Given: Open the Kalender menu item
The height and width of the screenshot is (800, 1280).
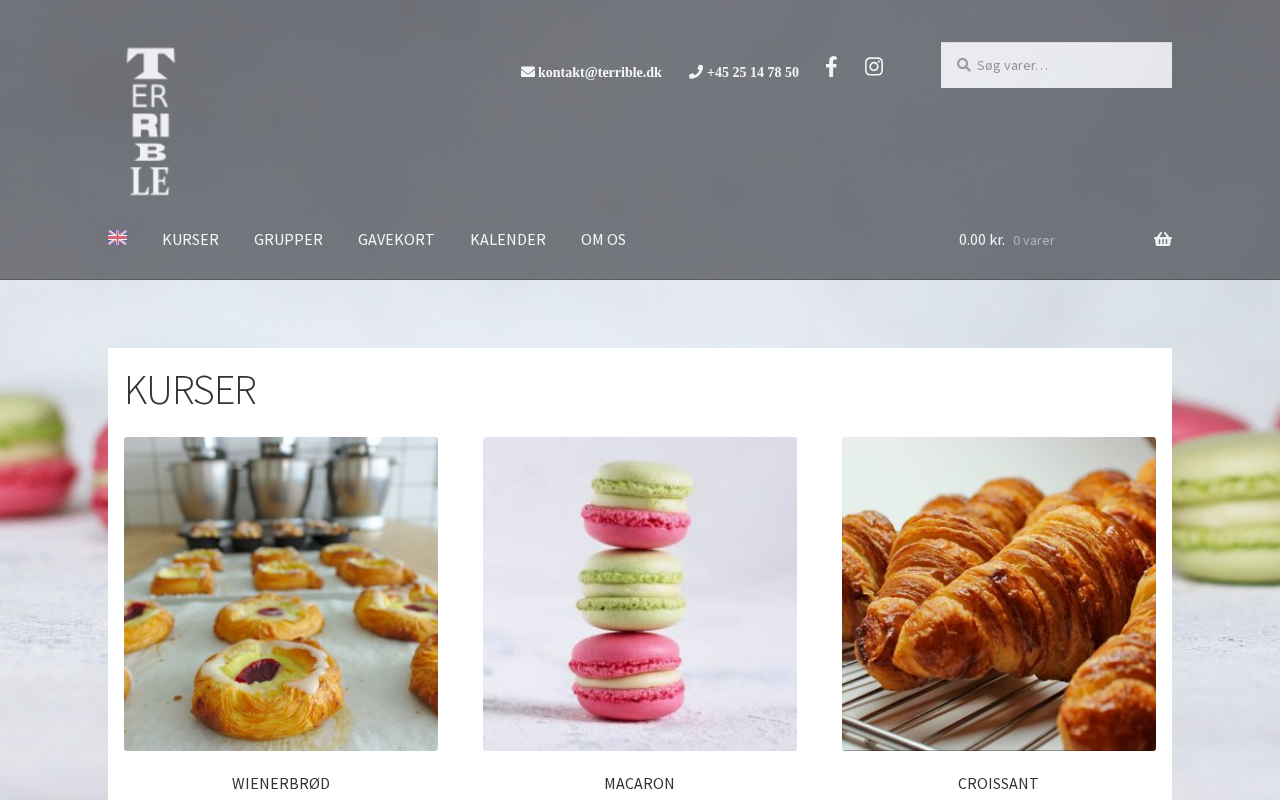Looking at the screenshot, I should (508, 240).
